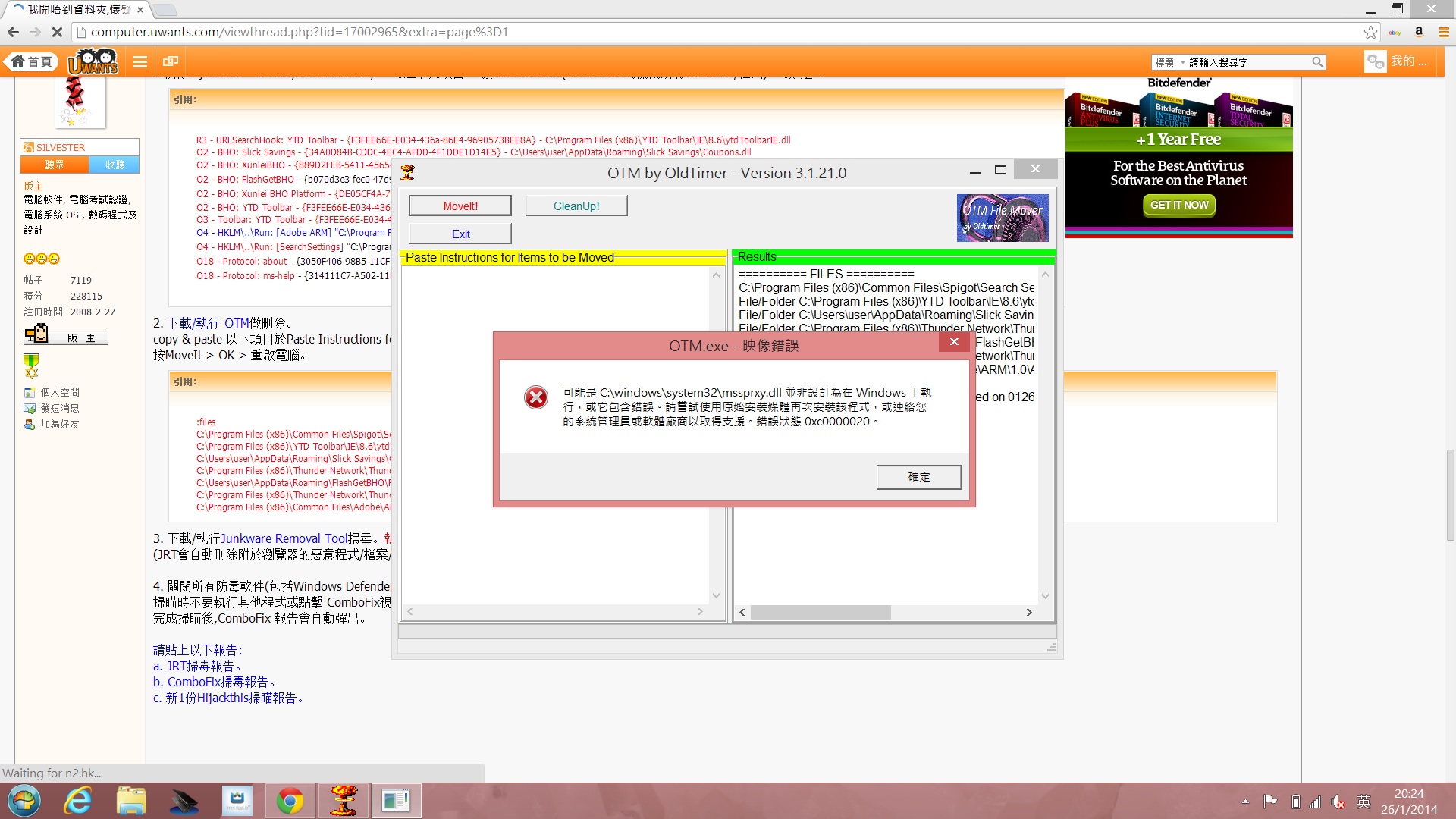The height and width of the screenshot is (819, 1456).
Task: Click the 我的 chat bubble icon
Action: [x=1375, y=61]
